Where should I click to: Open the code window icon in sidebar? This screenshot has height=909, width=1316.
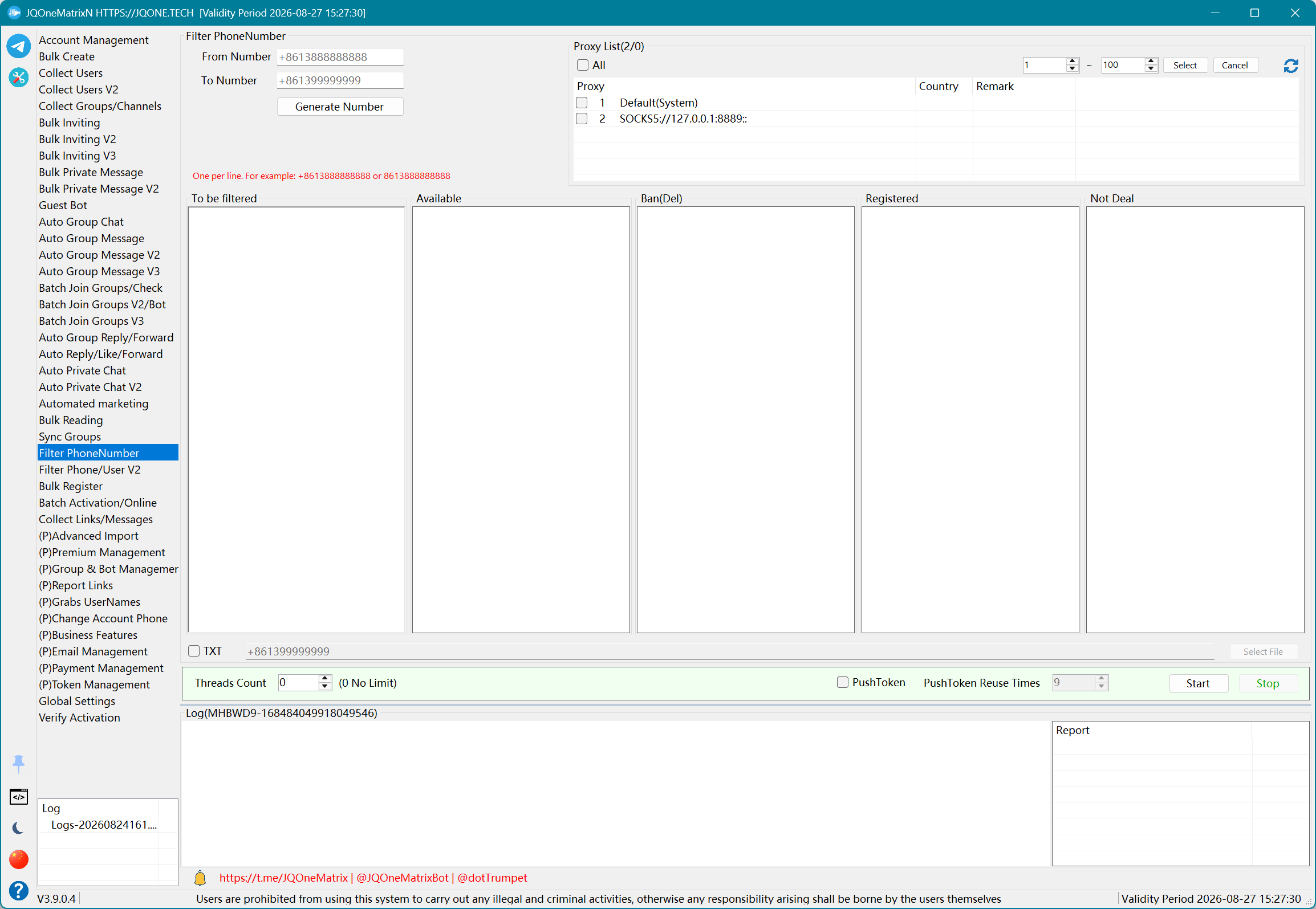click(x=19, y=797)
